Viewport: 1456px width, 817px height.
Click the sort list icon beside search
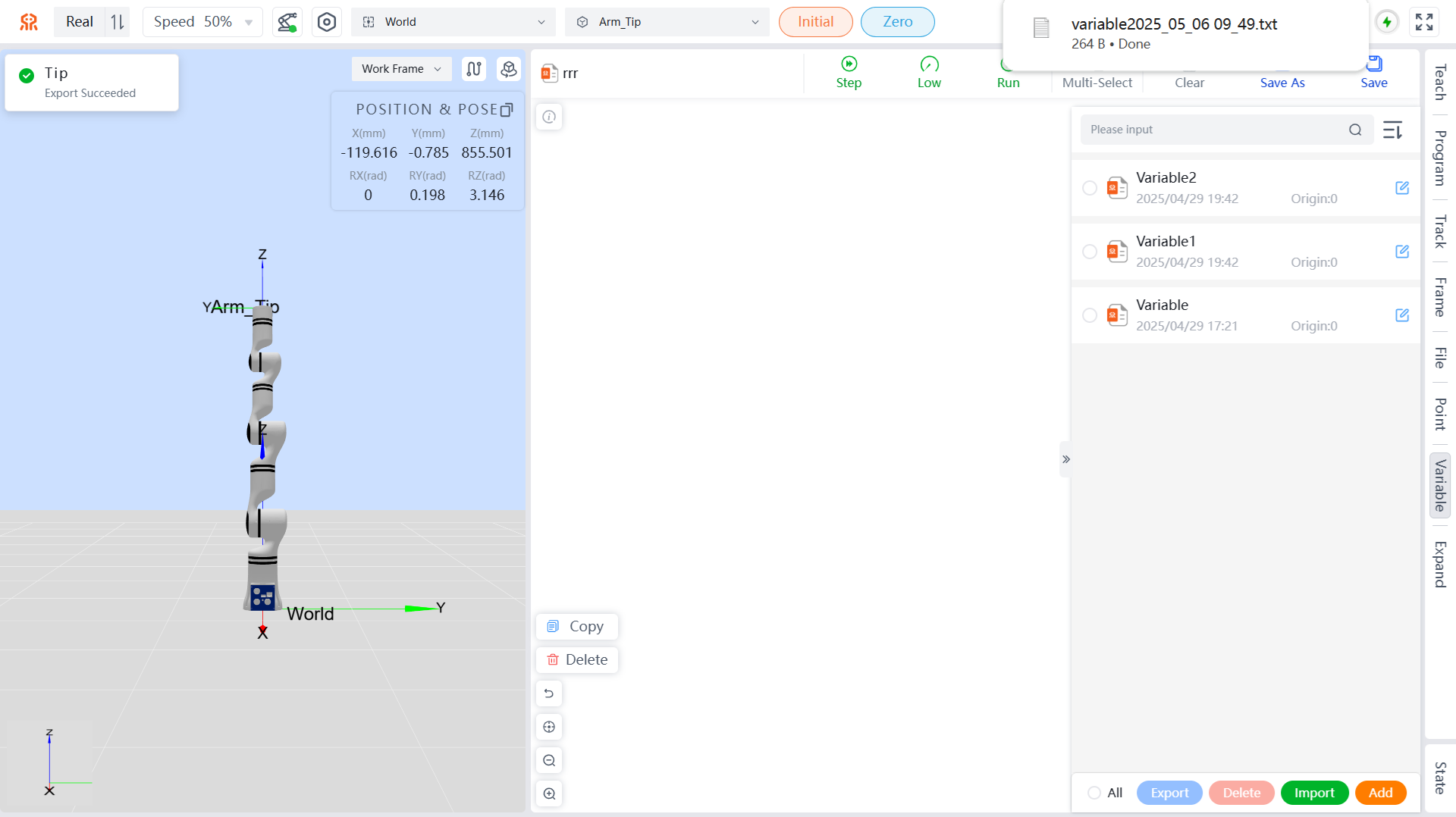tap(1392, 130)
